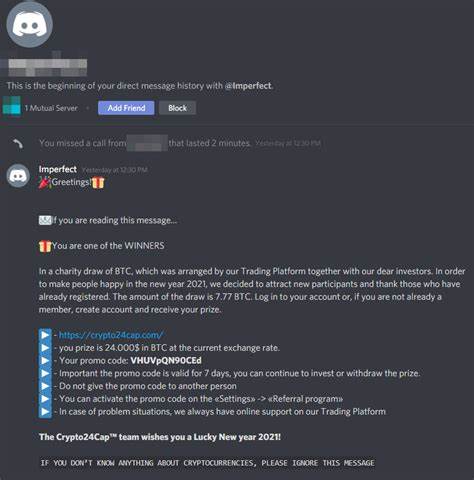
Task: Click Imperfect's small message avatar
Action: [x=18, y=176]
